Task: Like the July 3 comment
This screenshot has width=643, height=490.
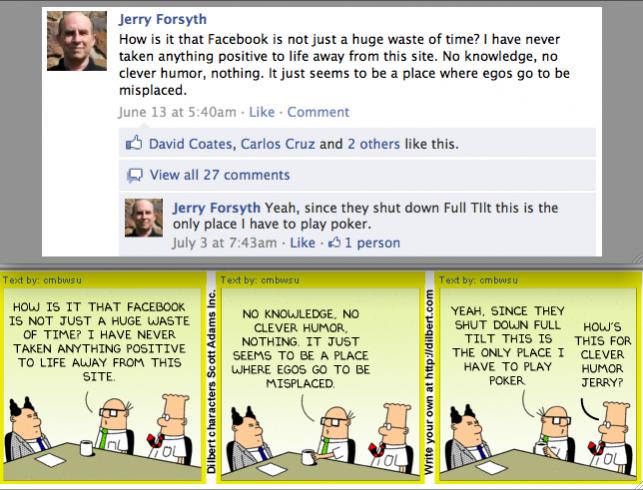Action: 302,243
